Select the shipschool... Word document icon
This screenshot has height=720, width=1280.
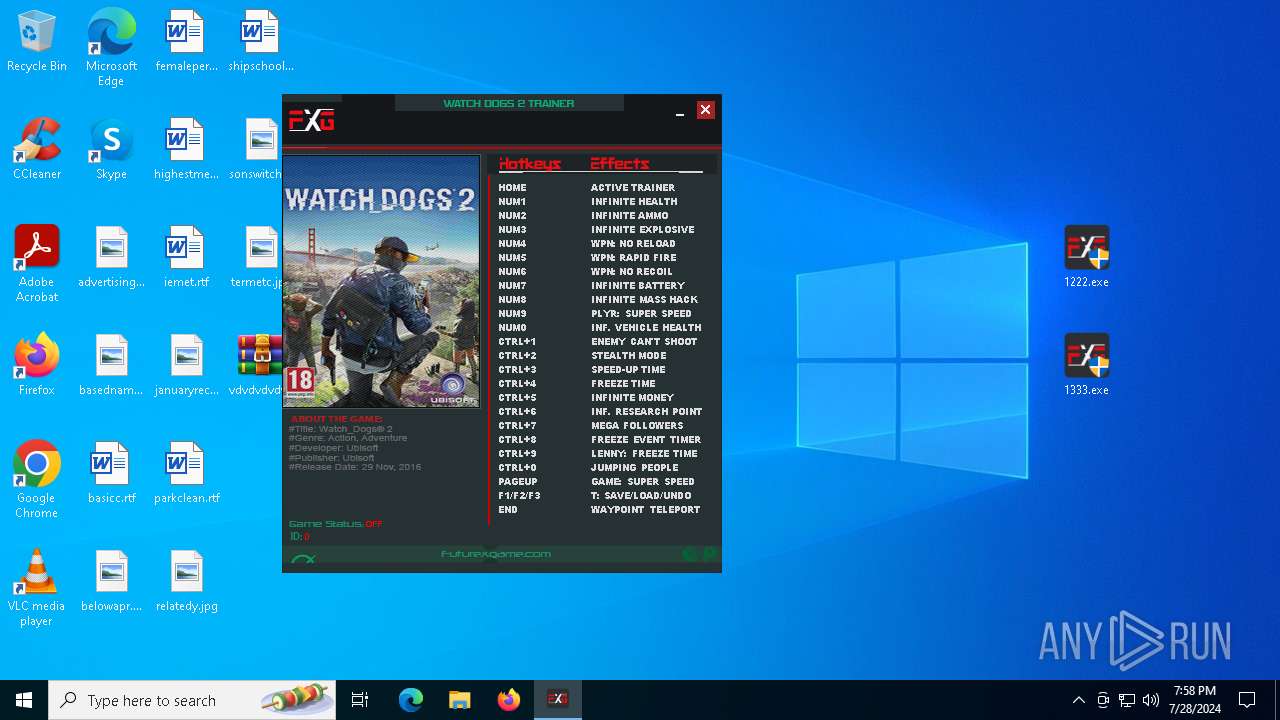click(260, 42)
